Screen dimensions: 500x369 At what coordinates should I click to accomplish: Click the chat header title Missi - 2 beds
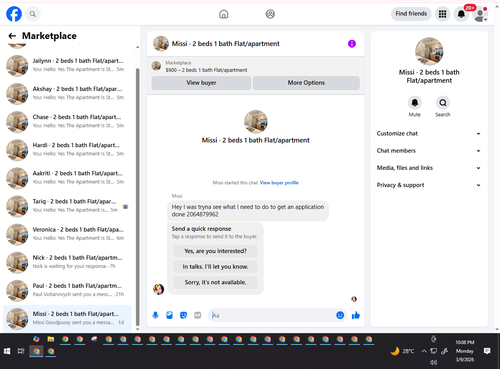225,44
